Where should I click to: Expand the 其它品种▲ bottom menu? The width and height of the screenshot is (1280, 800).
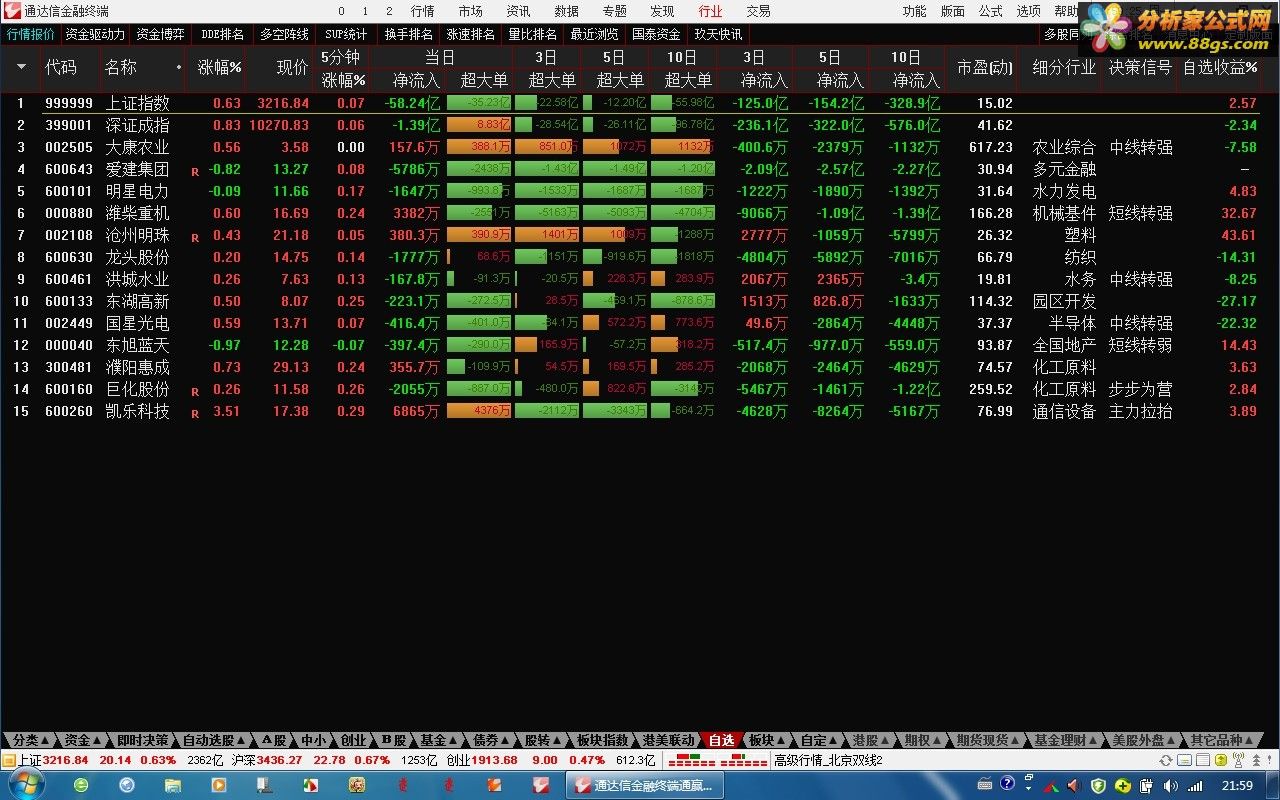(x=1220, y=740)
